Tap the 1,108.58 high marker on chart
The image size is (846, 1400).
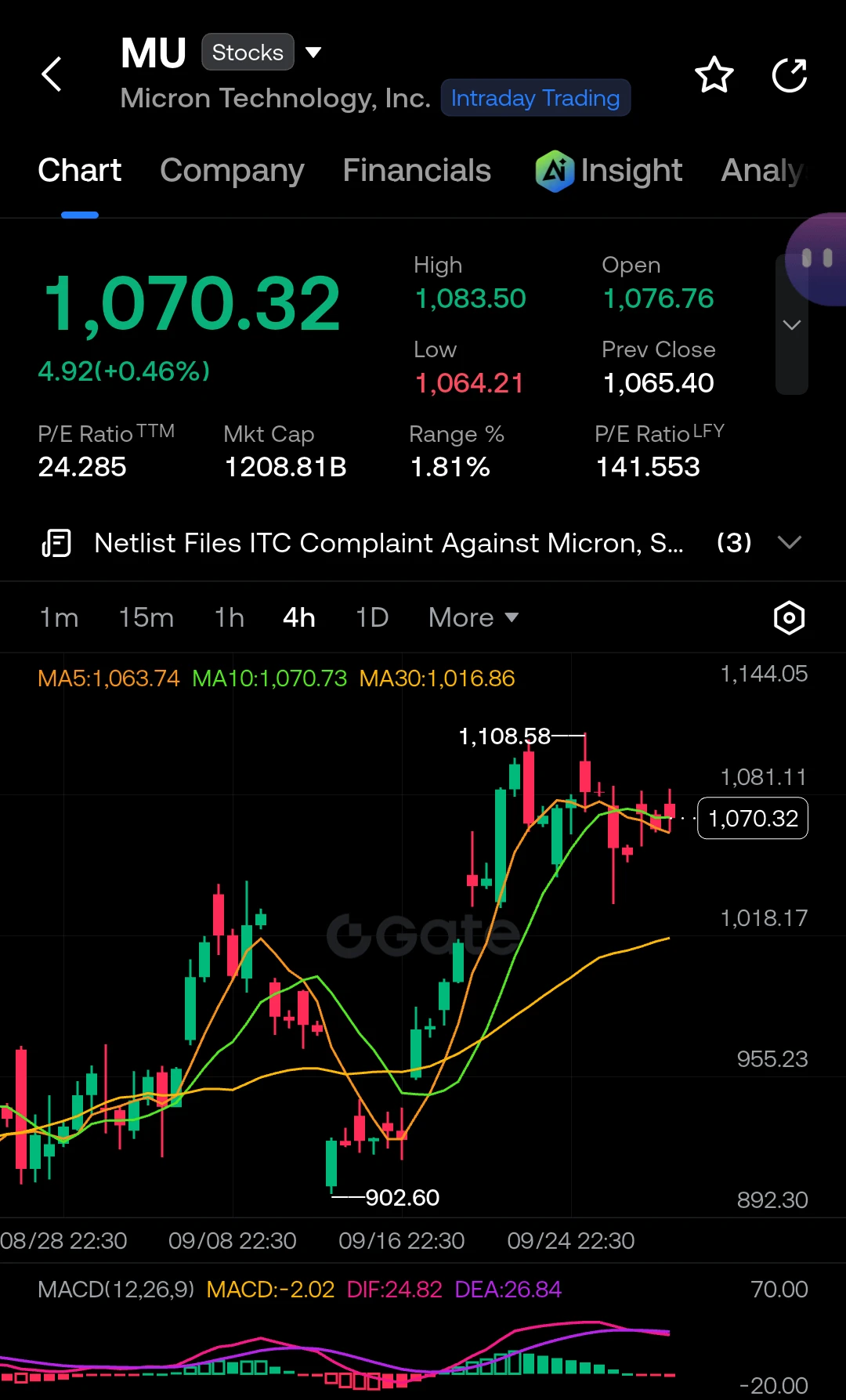pos(504,736)
